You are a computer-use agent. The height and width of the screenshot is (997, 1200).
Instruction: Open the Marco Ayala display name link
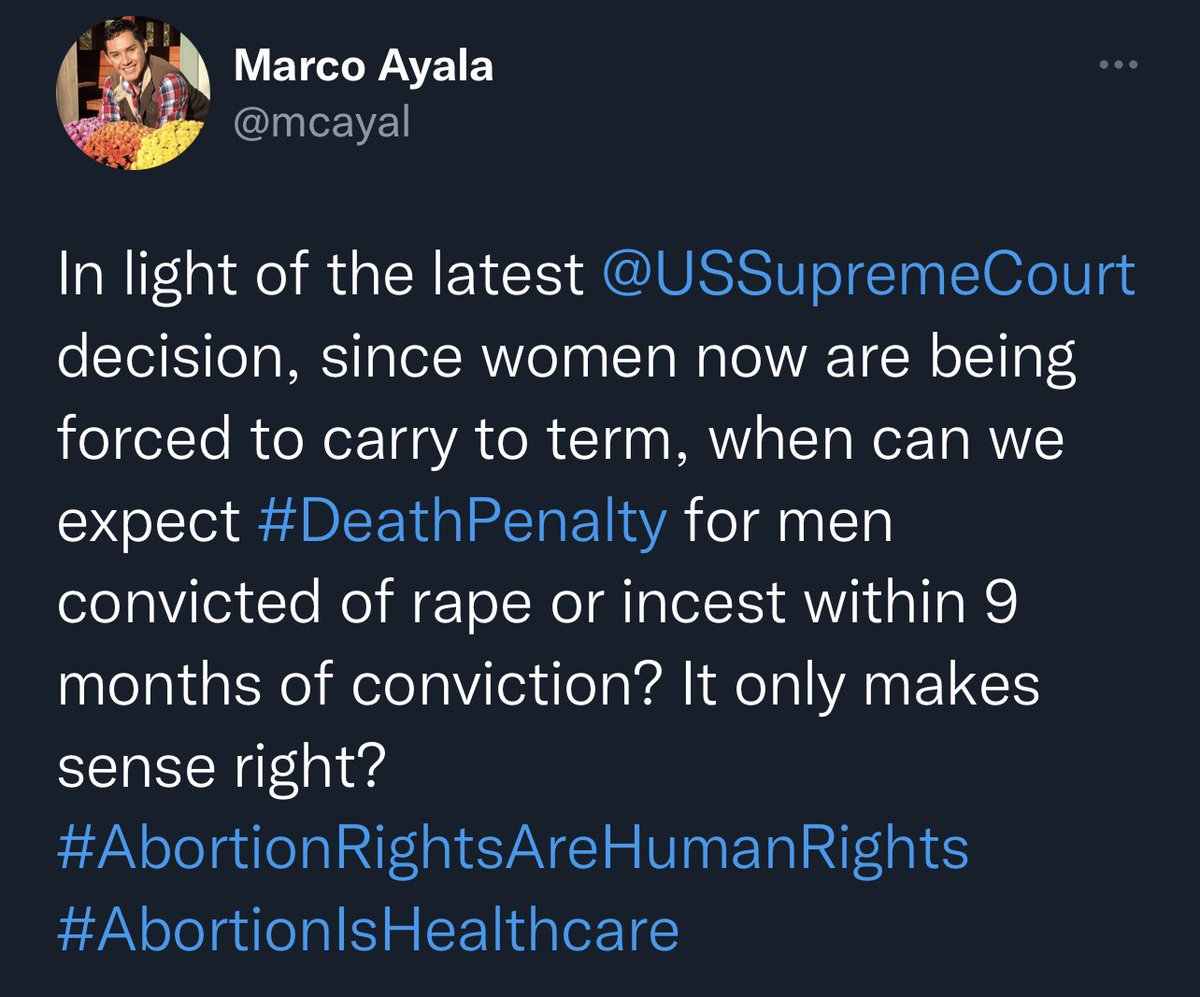pos(363,68)
